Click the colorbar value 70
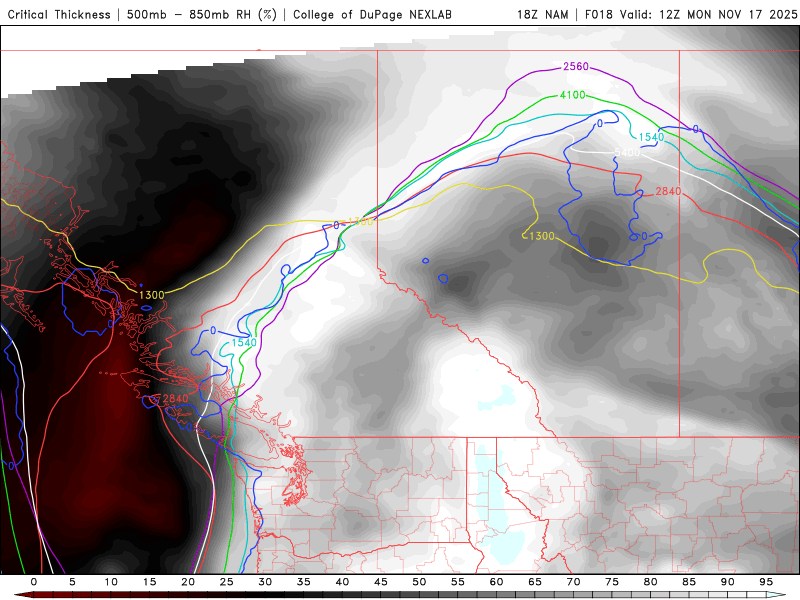 (573, 582)
